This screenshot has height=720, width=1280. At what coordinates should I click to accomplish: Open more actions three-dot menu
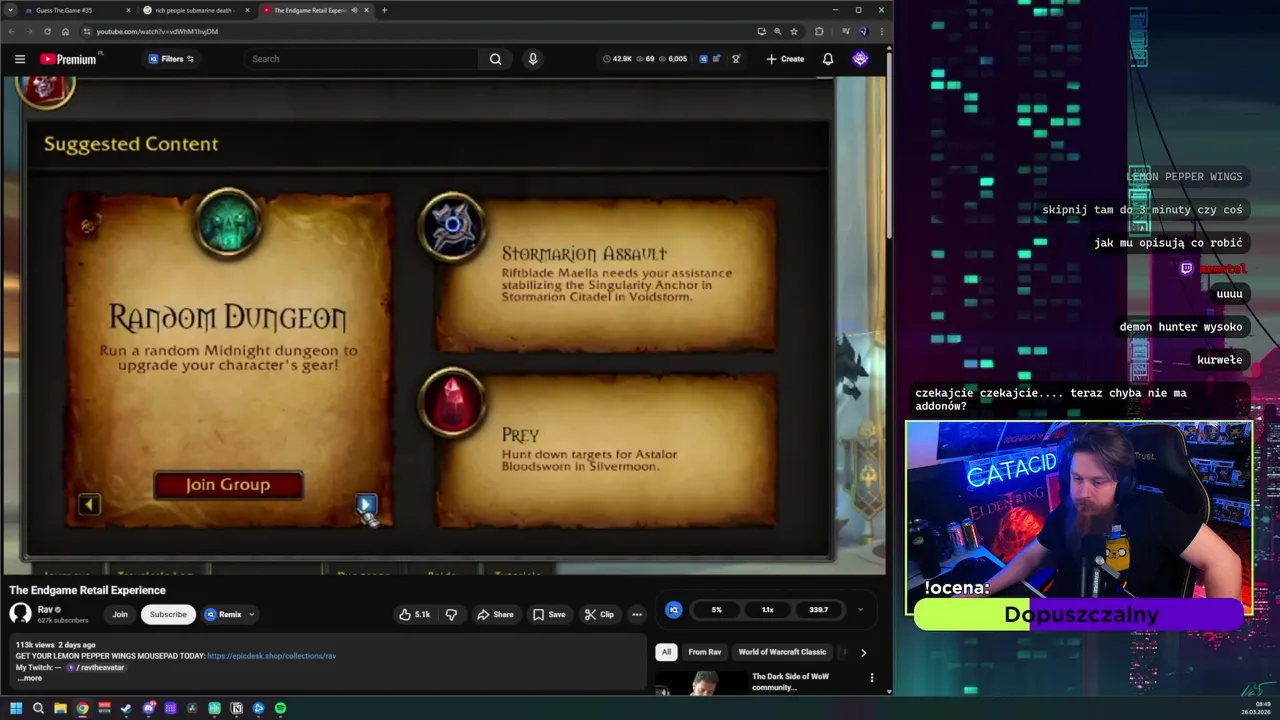pyautogui.click(x=637, y=614)
